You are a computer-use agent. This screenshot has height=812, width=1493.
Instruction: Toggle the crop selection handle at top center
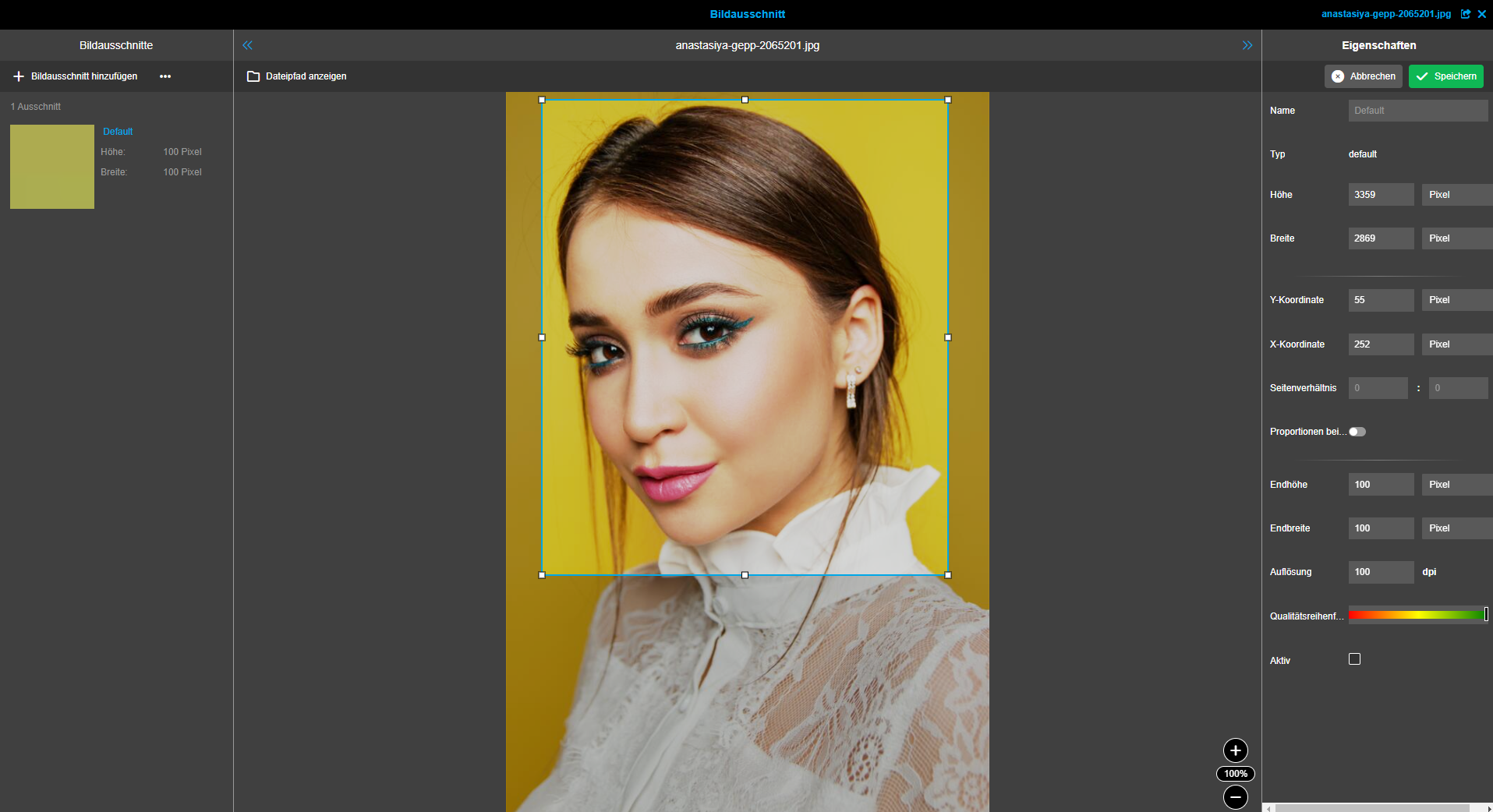pyautogui.click(x=745, y=100)
